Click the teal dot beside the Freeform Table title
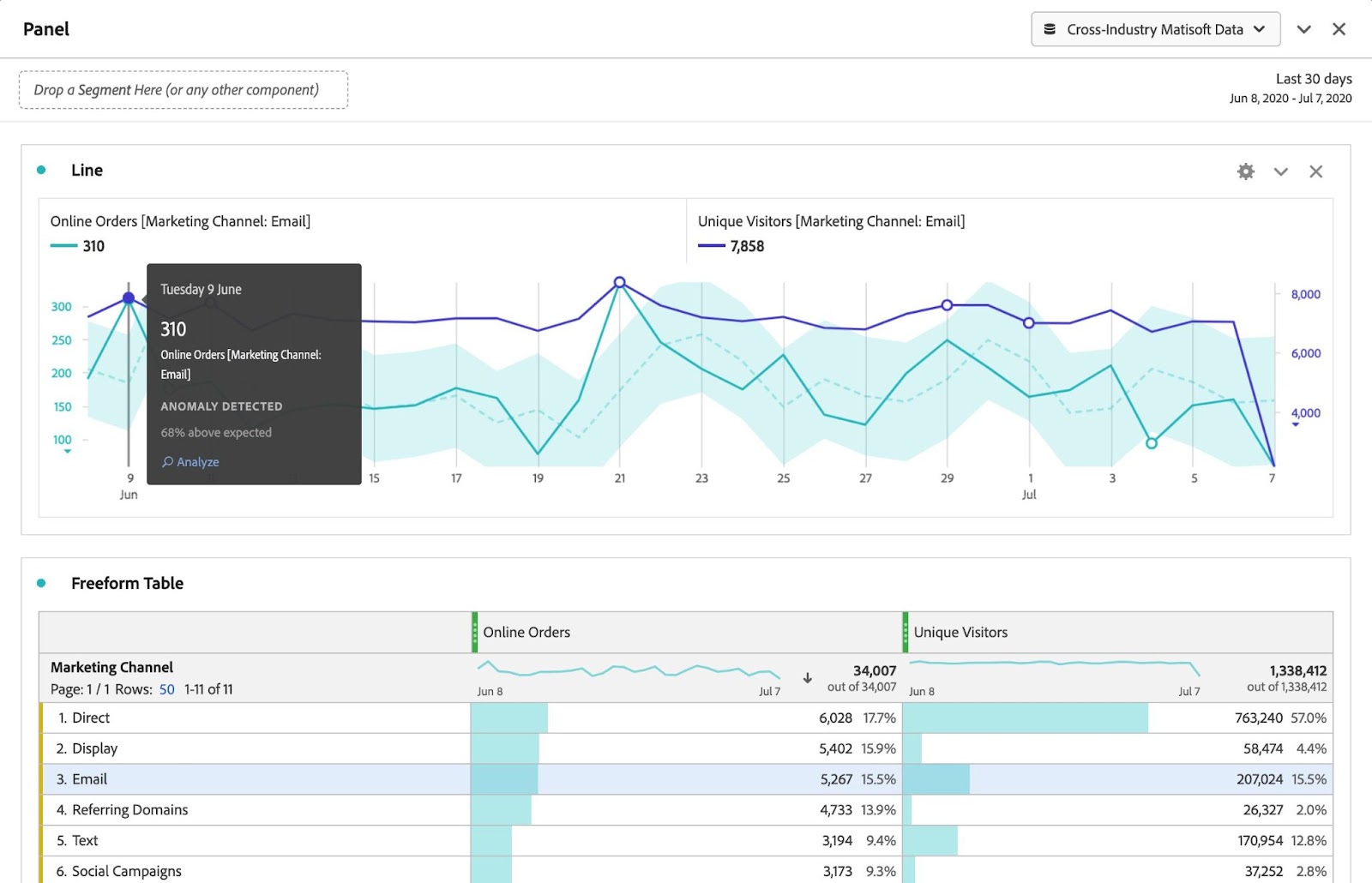Image resolution: width=1372 pixels, height=883 pixels. coord(40,583)
